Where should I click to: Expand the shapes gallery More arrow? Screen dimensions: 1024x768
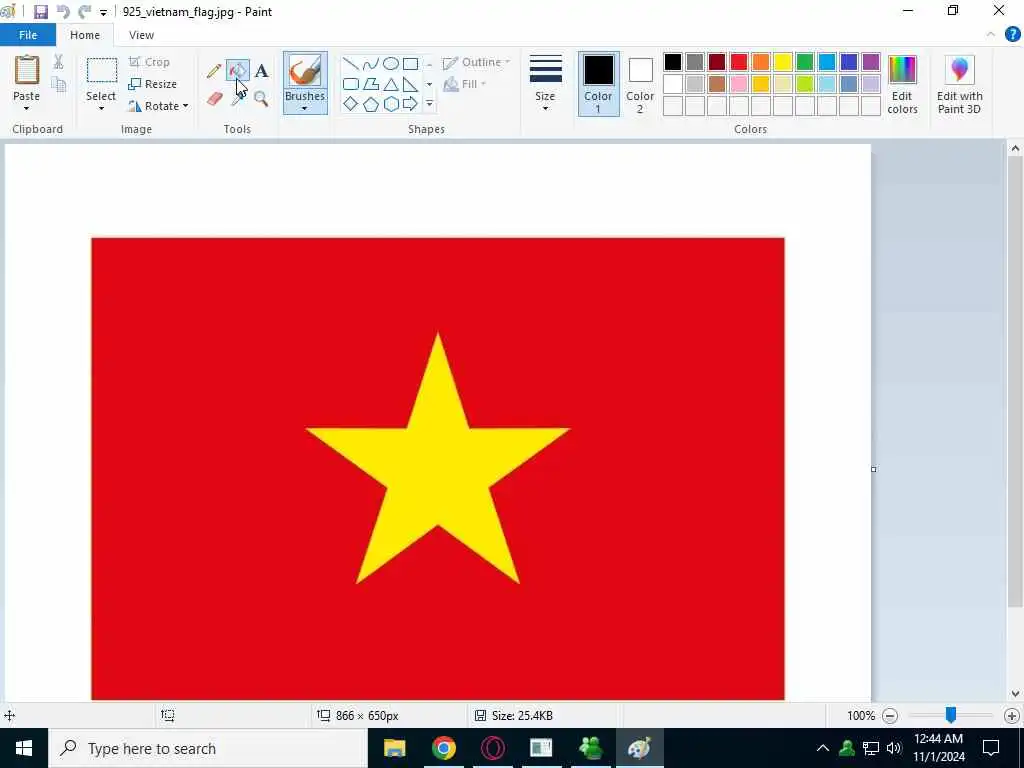click(x=429, y=104)
